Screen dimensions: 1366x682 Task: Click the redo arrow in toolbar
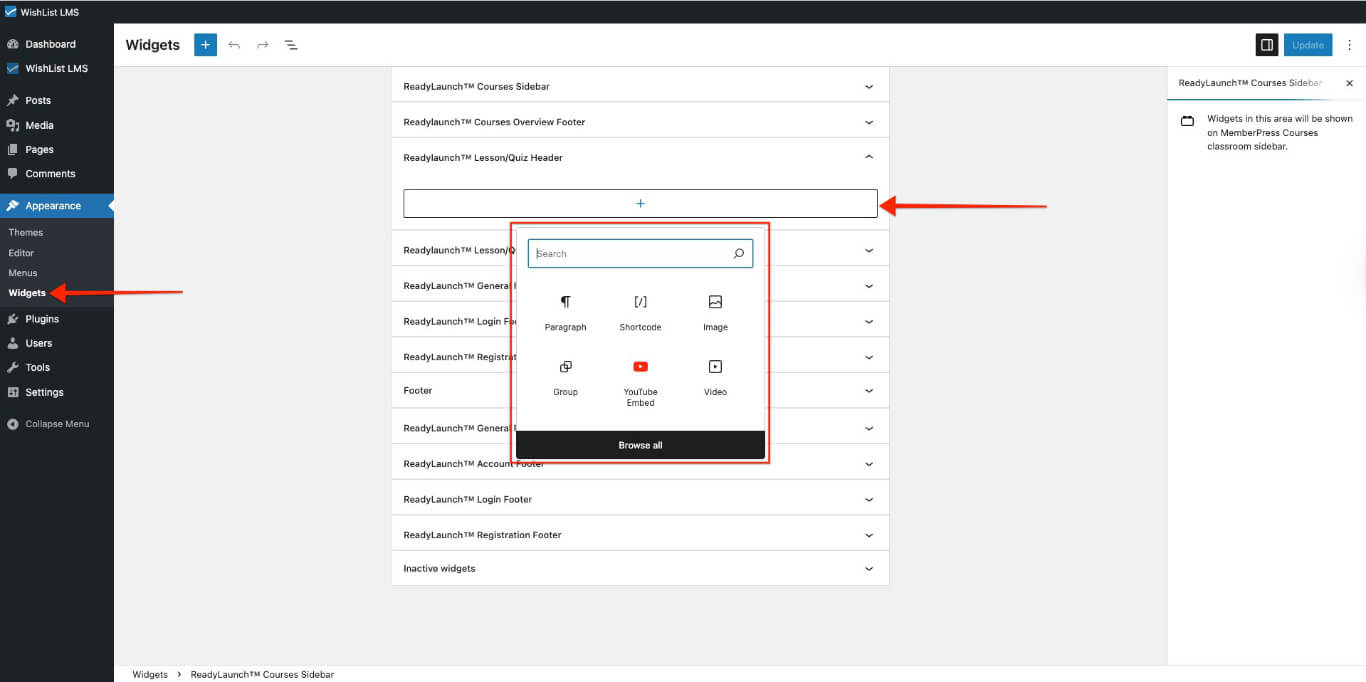(262, 45)
